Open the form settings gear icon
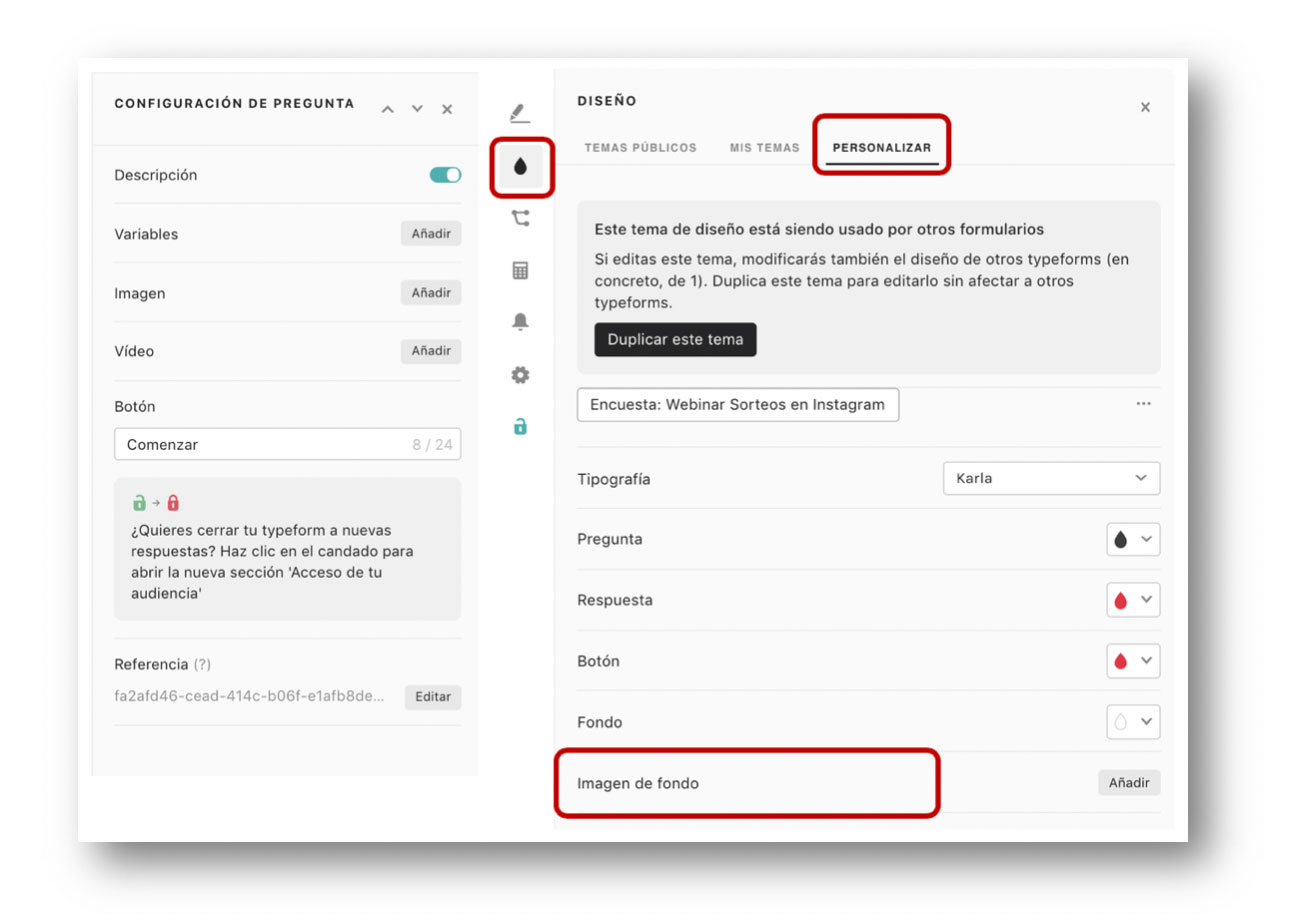This screenshot has height=924, width=1310. 520,375
